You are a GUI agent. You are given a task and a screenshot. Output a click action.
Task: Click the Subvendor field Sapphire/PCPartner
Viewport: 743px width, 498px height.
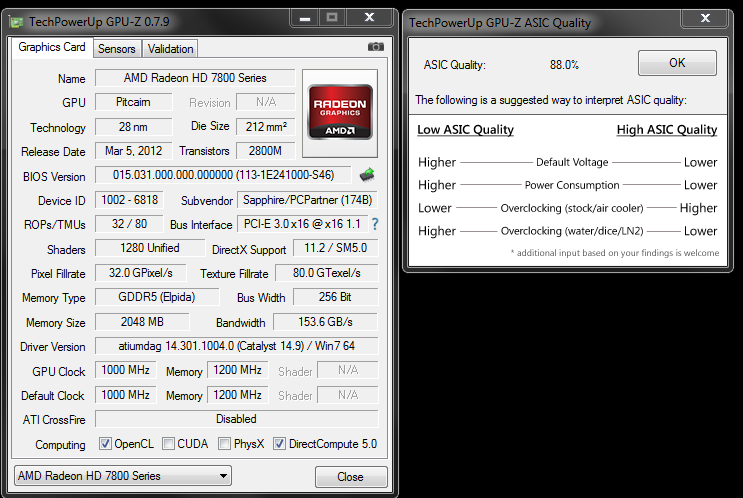tap(308, 200)
